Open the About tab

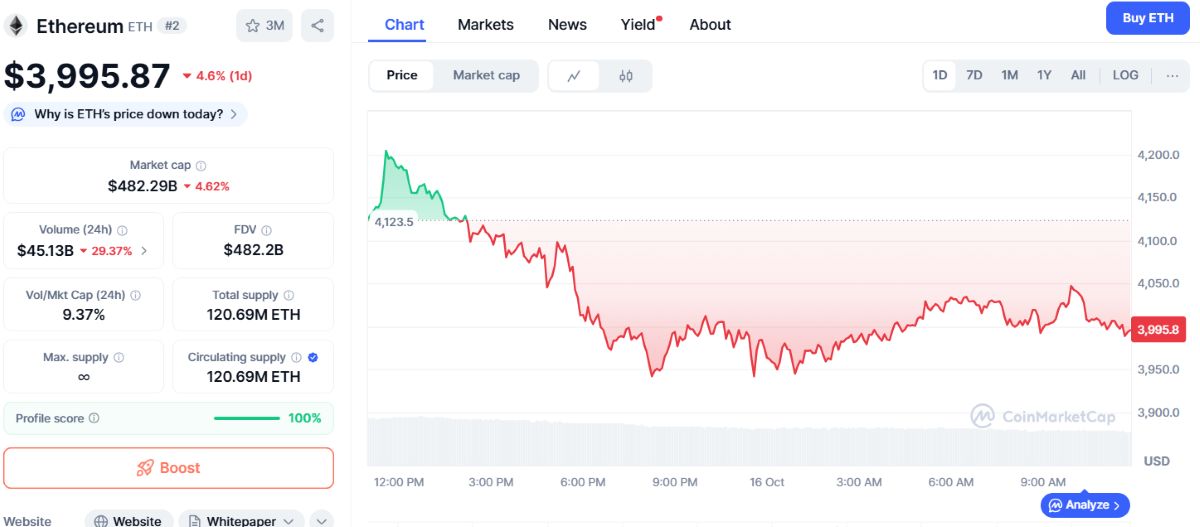point(710,24)
